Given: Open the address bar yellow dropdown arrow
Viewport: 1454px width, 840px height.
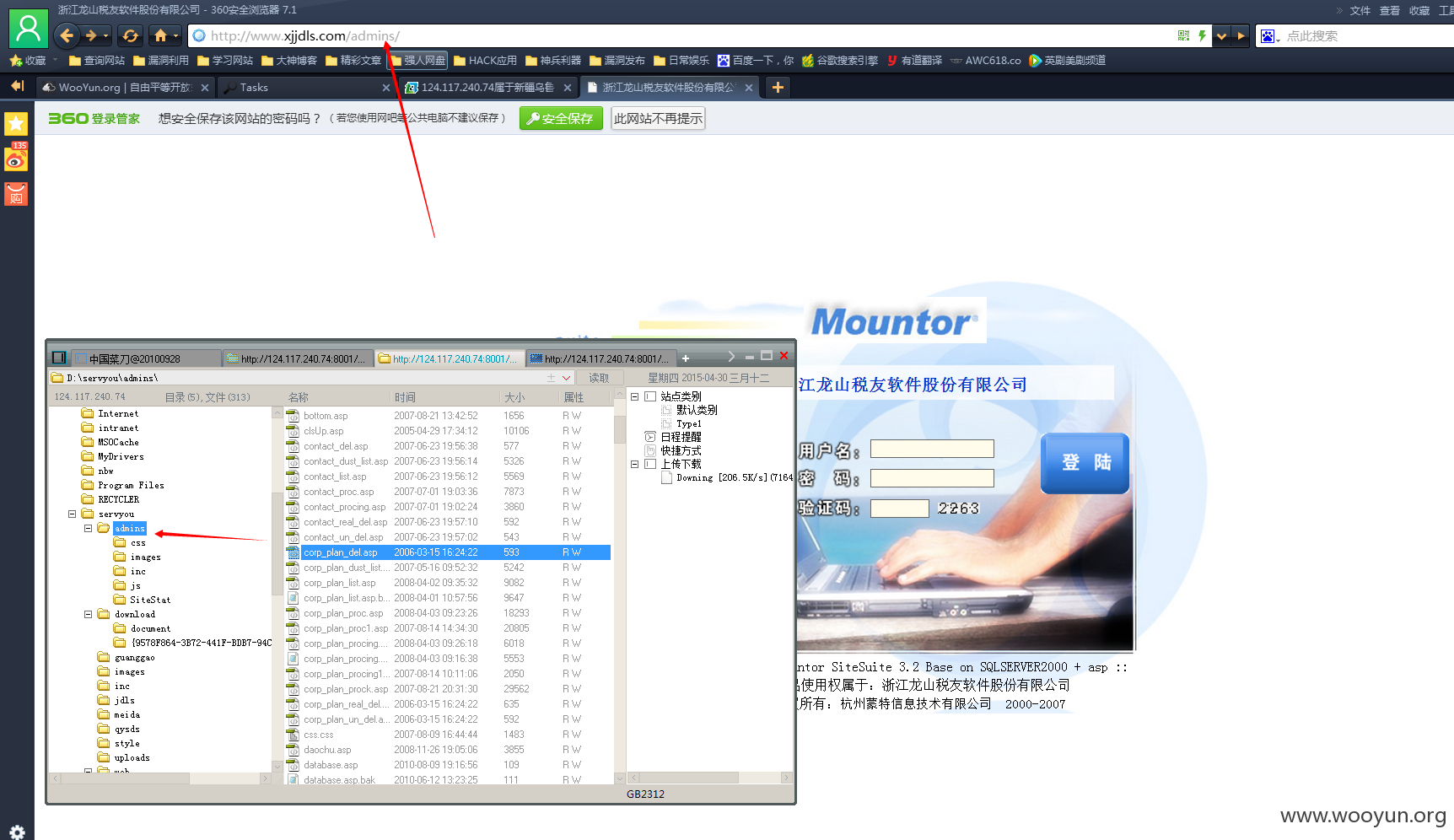Looking at the screenshot, I should 1221,35.
